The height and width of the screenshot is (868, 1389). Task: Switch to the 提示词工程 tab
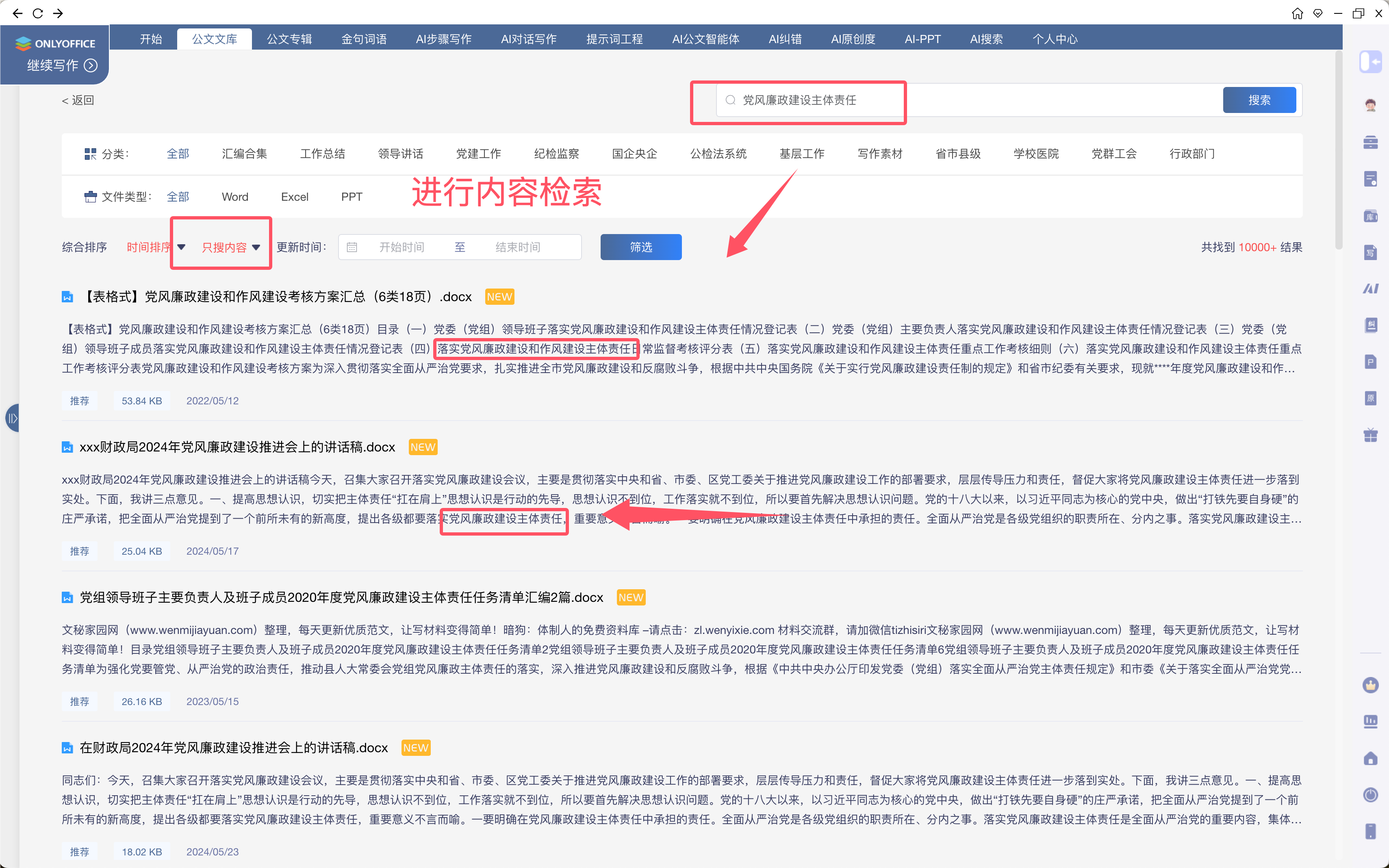coord(614,39)
